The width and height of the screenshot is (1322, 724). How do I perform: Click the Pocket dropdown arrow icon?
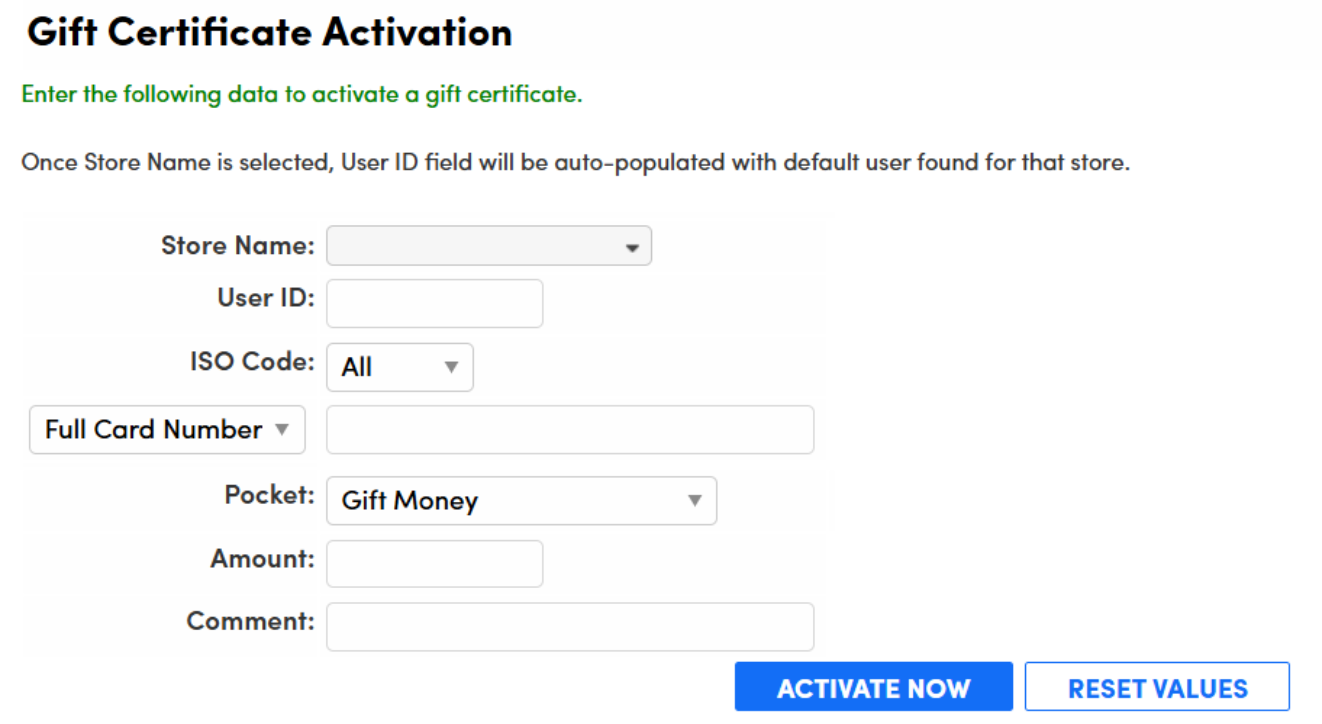694,501
